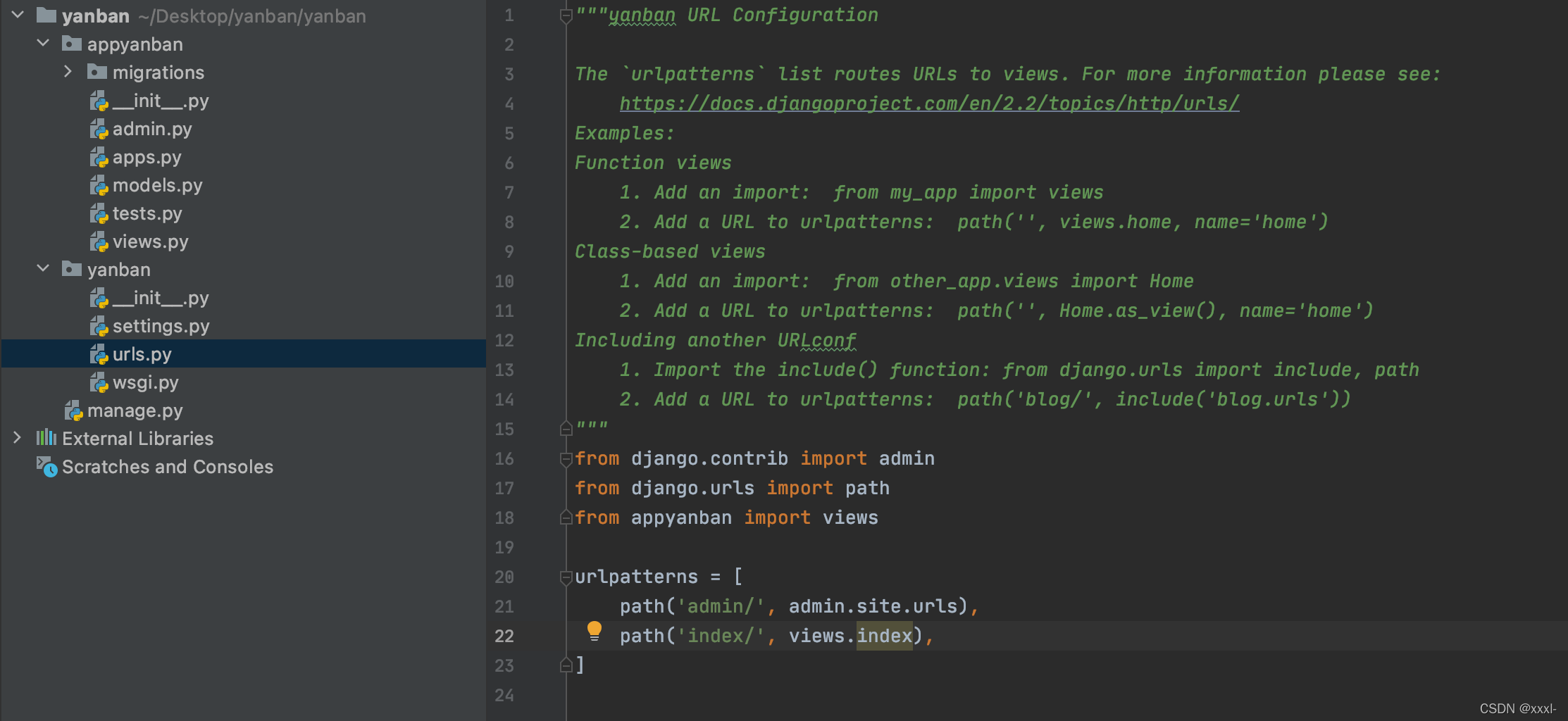Click the admin.py Python file icon

(x=99, y=129)
